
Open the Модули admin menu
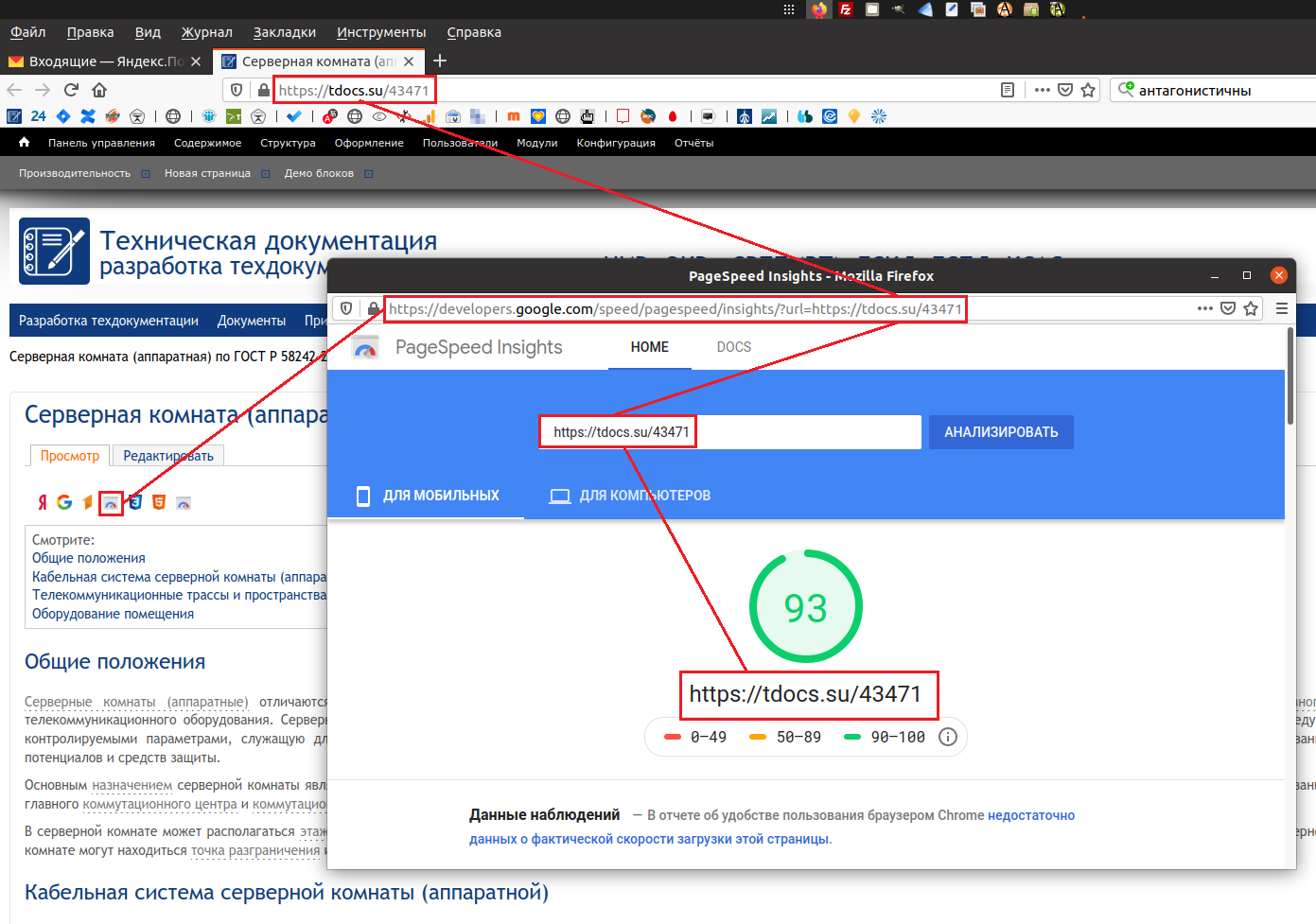pos(537,143)
